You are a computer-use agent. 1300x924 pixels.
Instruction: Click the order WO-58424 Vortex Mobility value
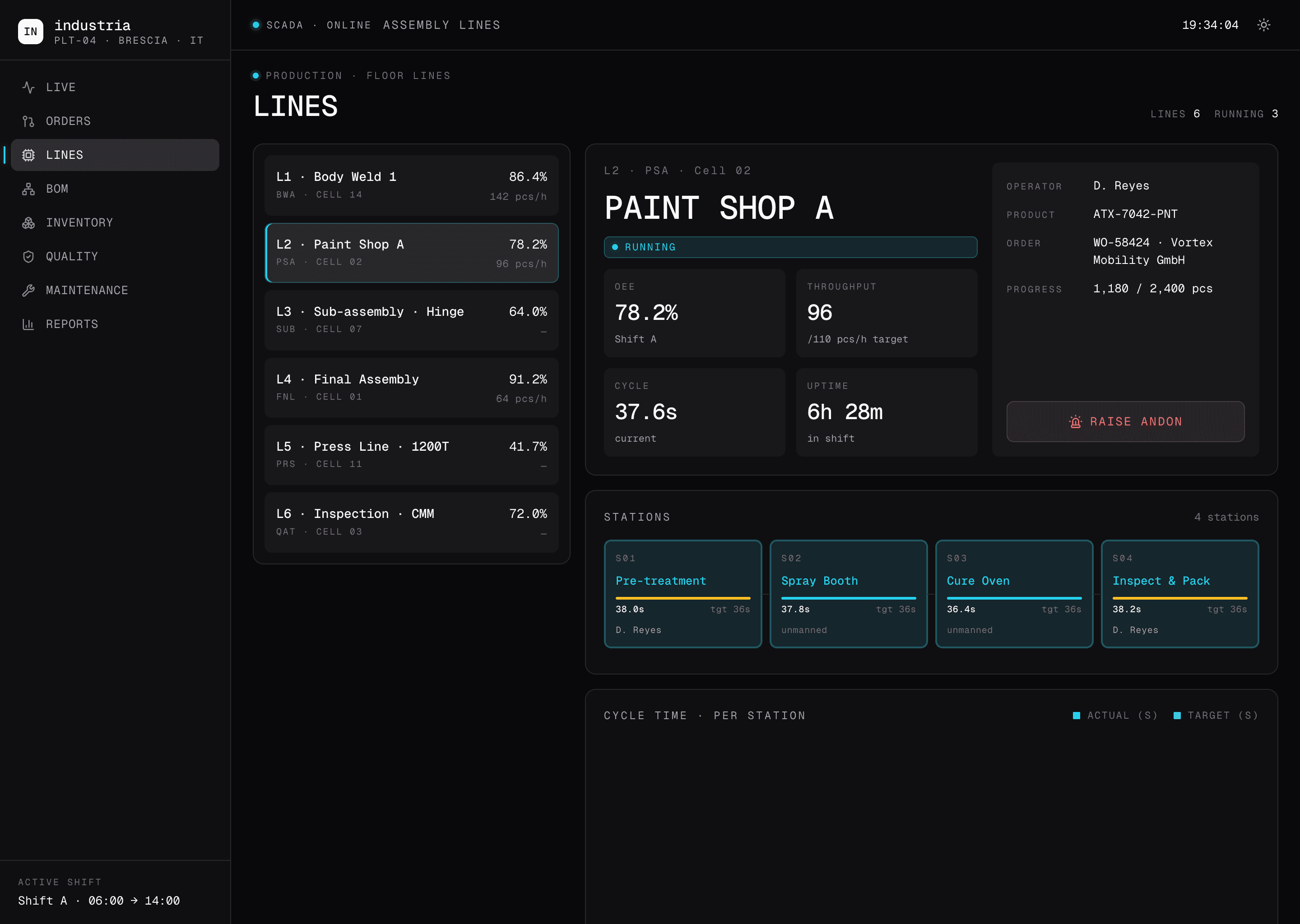point(1152,251)
